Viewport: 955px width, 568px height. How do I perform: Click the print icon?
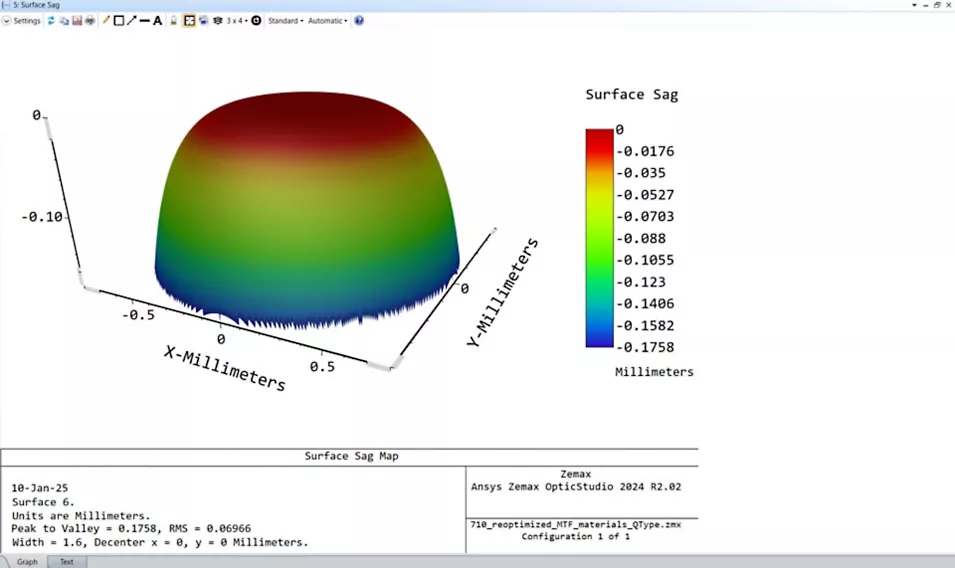coord(90,21)
